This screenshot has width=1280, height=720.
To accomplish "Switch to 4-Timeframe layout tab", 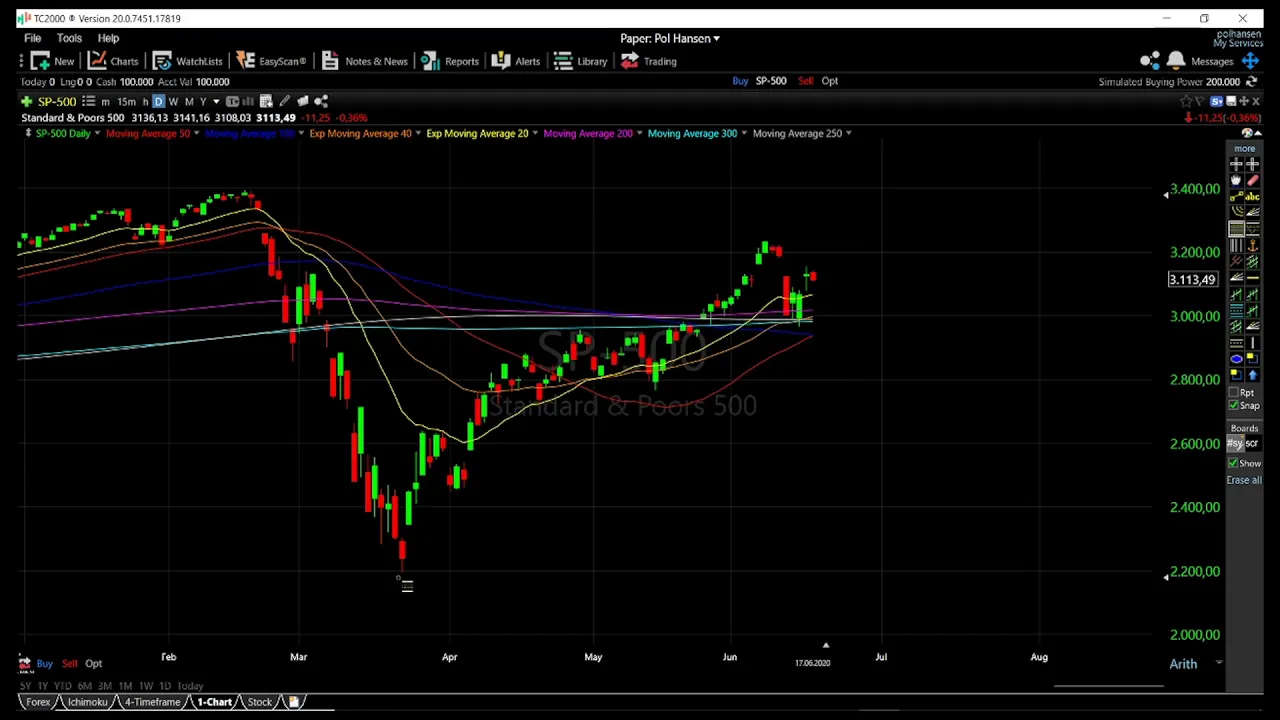I will pyautogui.click(x=152, y=702).
